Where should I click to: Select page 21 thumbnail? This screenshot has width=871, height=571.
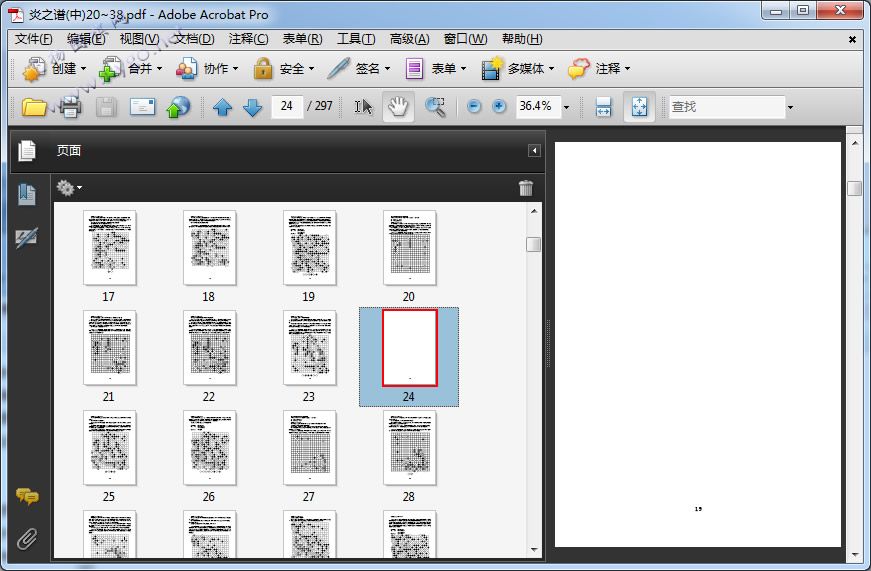pyautogui.click(x=109, y=348)
